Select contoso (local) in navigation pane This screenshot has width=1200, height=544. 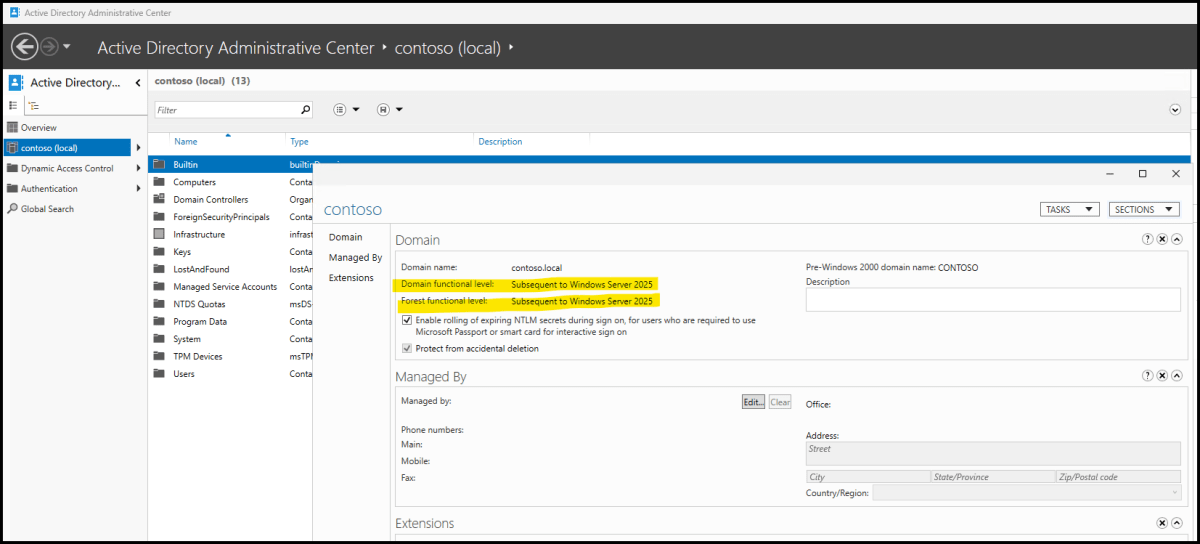67,148
